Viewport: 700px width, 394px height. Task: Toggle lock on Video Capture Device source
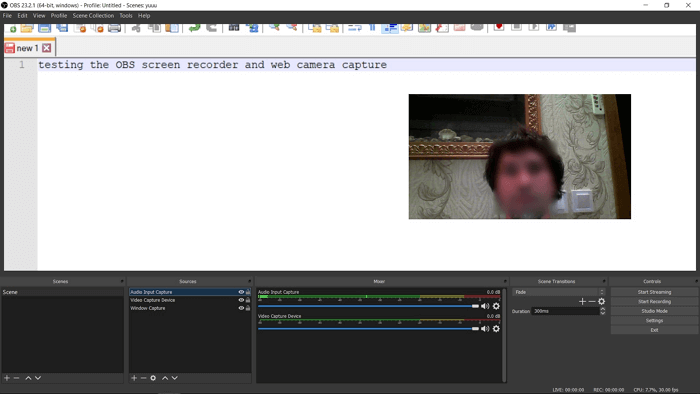pos(248,300)
